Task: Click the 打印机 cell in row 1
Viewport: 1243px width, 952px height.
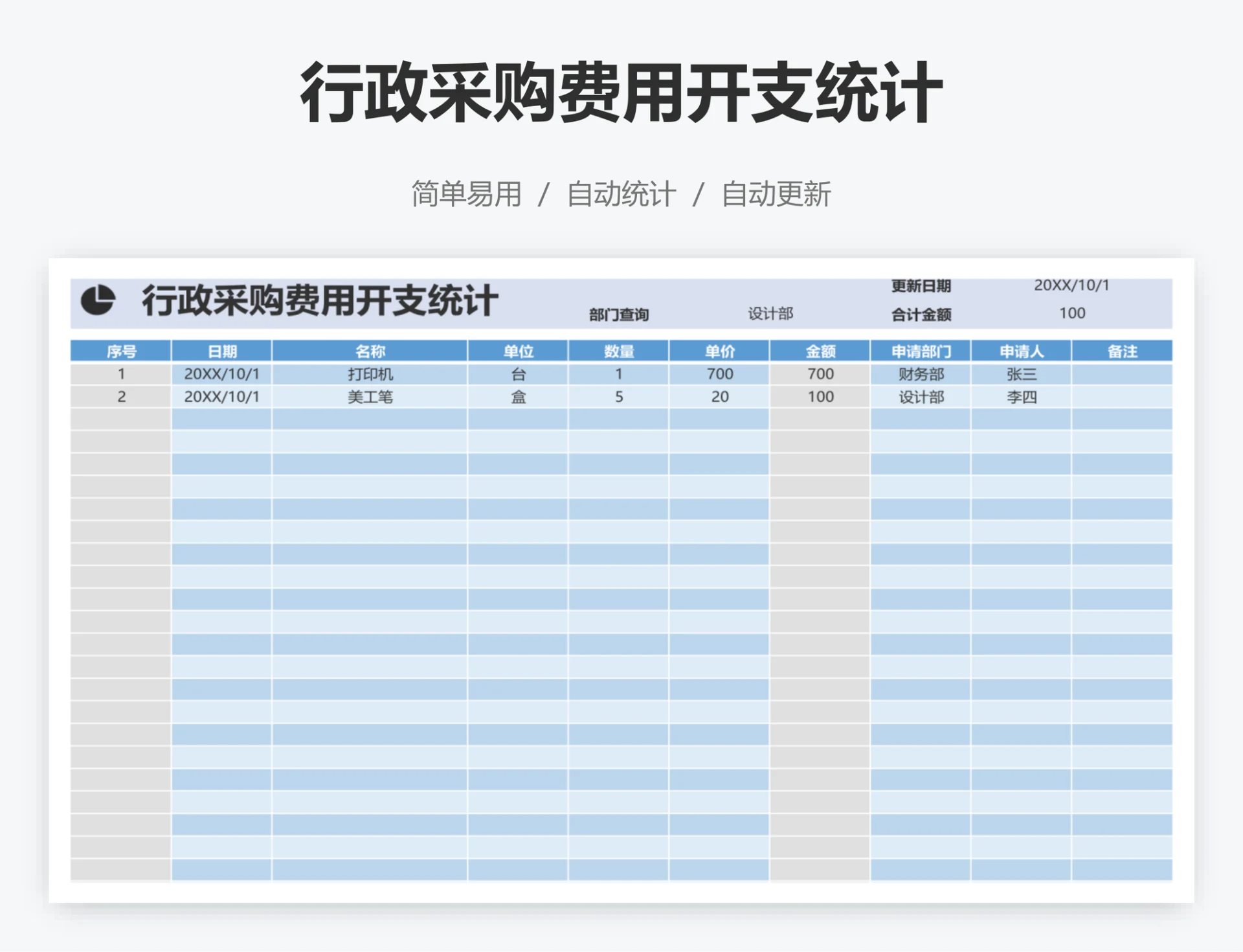Action: (369, 374)
